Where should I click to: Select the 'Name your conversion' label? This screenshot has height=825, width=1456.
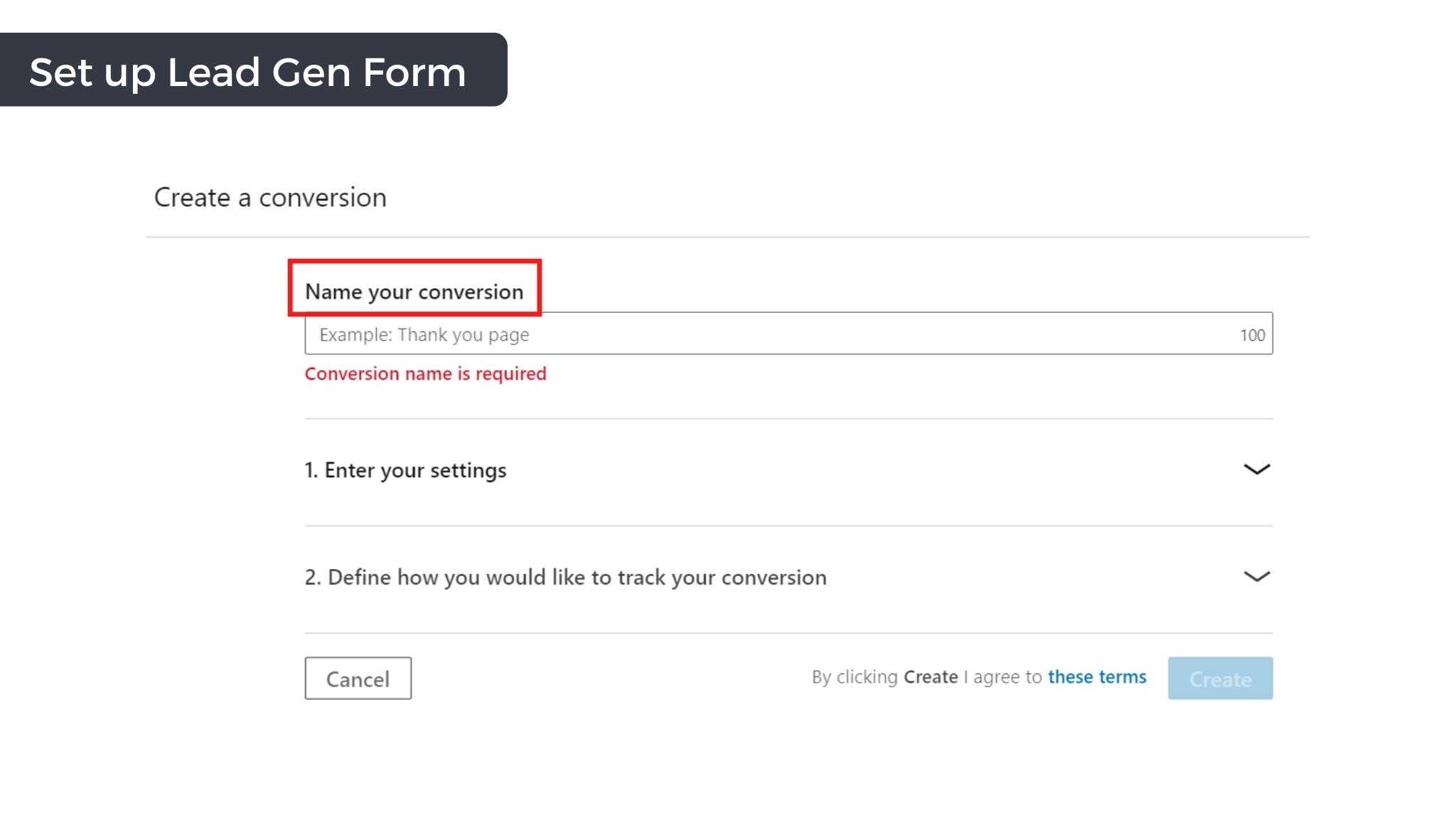414,292
